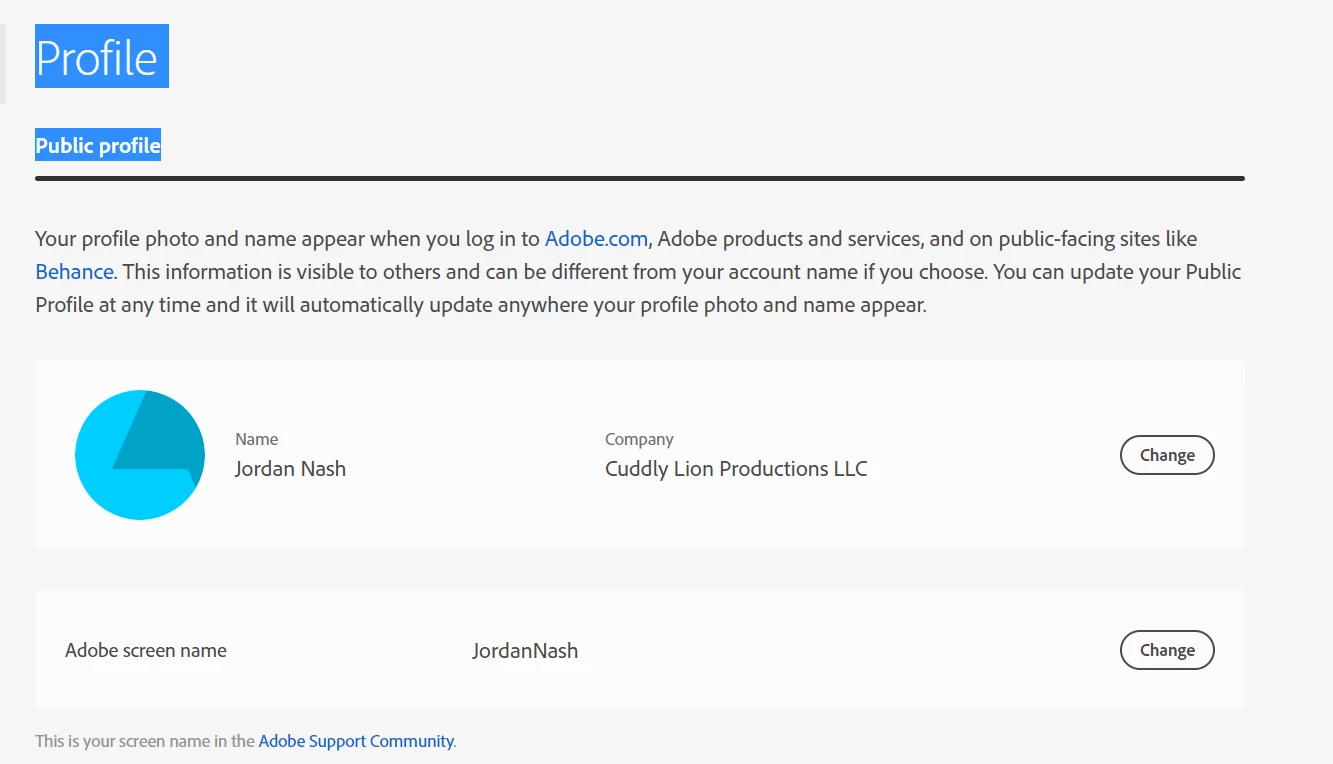Screen dimensions: 1333x764
Task: Click the blank space between JordanNash and Change
Action: 850,650
